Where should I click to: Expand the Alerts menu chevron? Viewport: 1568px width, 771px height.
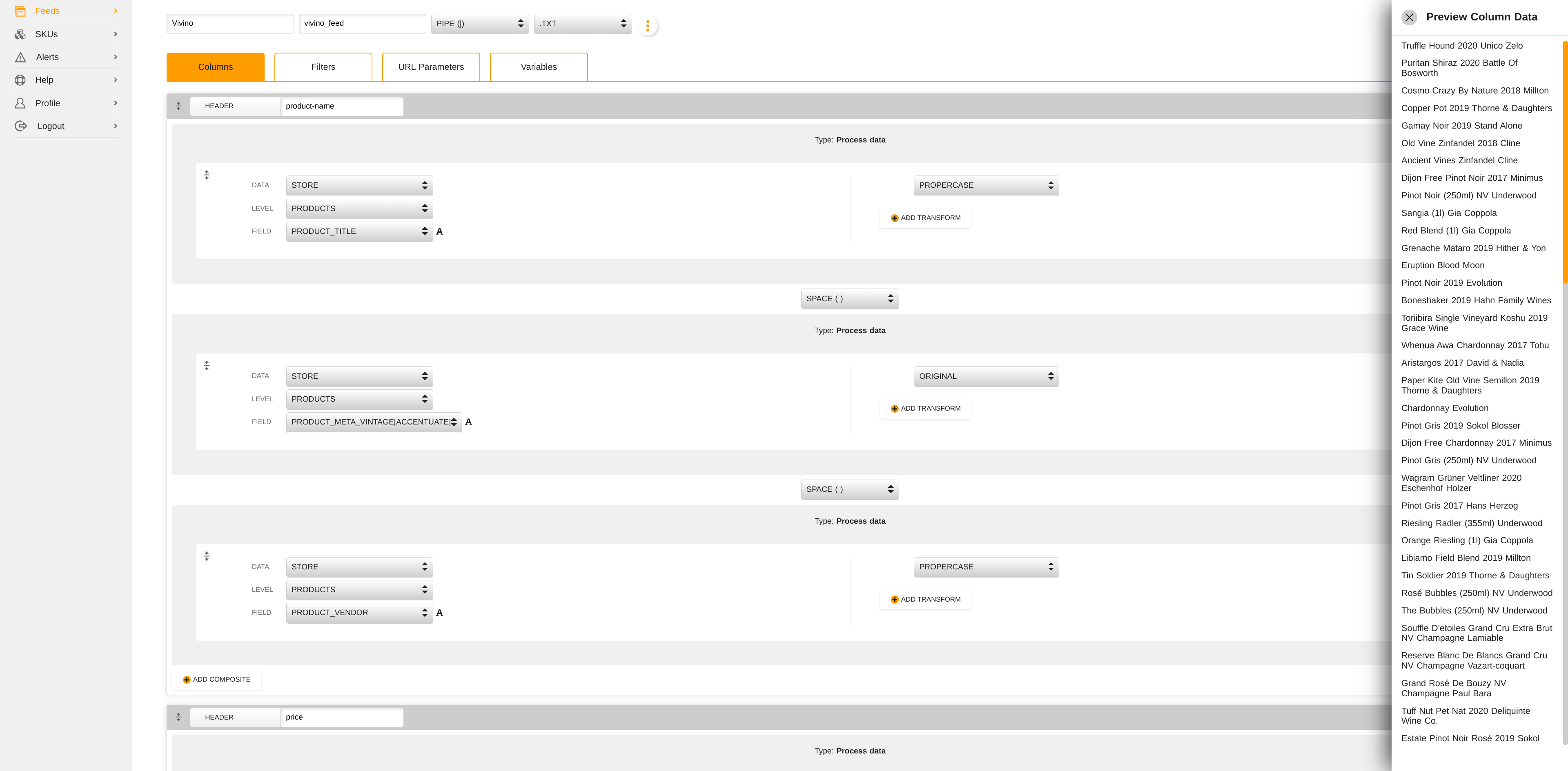click(115, 57)
